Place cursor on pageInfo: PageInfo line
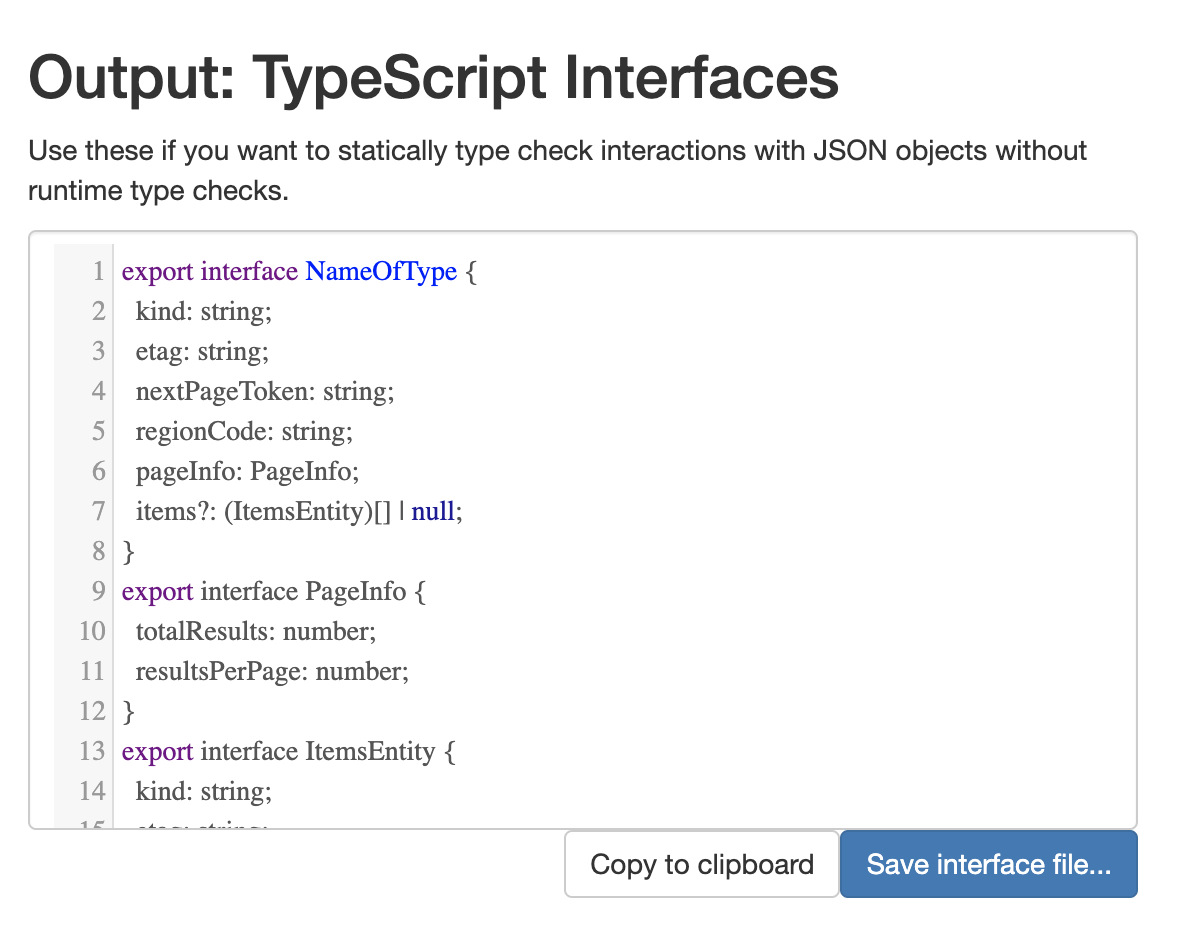This screenshot has width=1204, height=932. tap(246, 471)
